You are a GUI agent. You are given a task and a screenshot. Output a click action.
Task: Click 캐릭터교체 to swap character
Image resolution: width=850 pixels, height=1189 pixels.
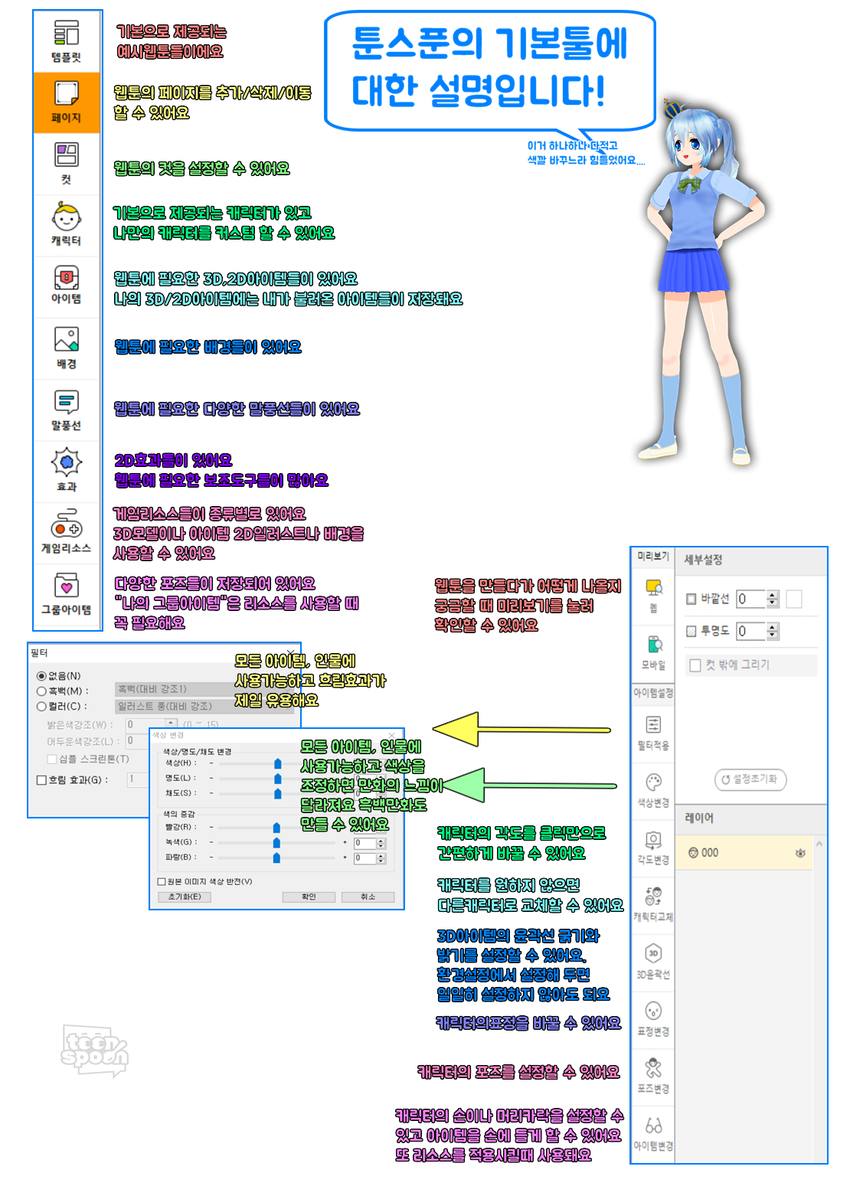pos(654,905)
